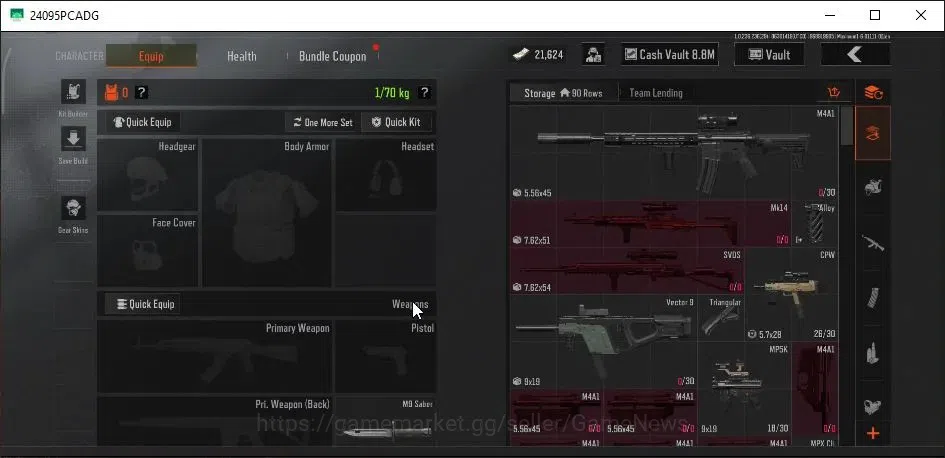Select the Mk14 rifle in storage
Screen dimensions: 945x458
[x=651, y=224]
